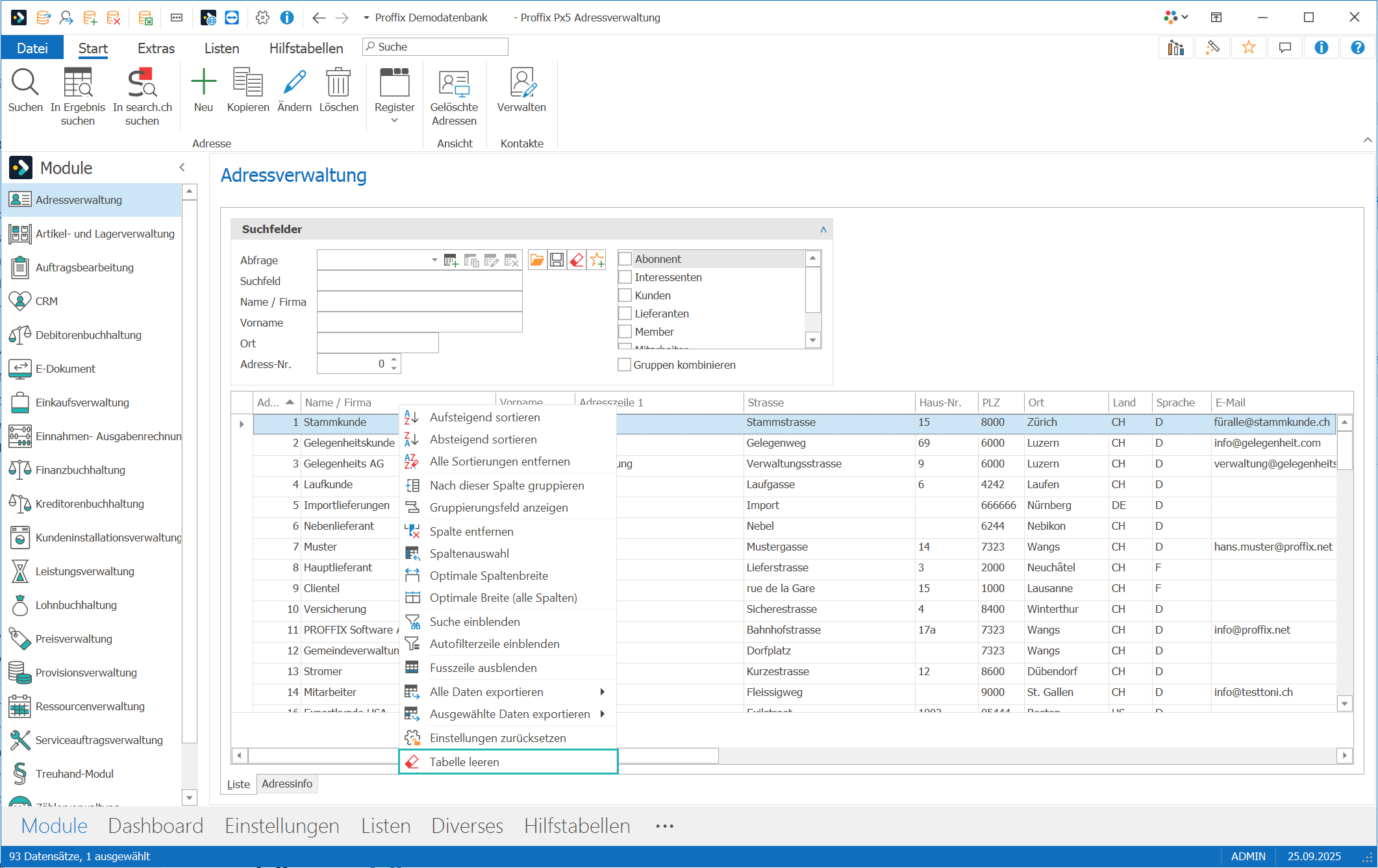Check the Interessenten checkbox
Viewport: 1378px width, 868px height.
point(625,277)
